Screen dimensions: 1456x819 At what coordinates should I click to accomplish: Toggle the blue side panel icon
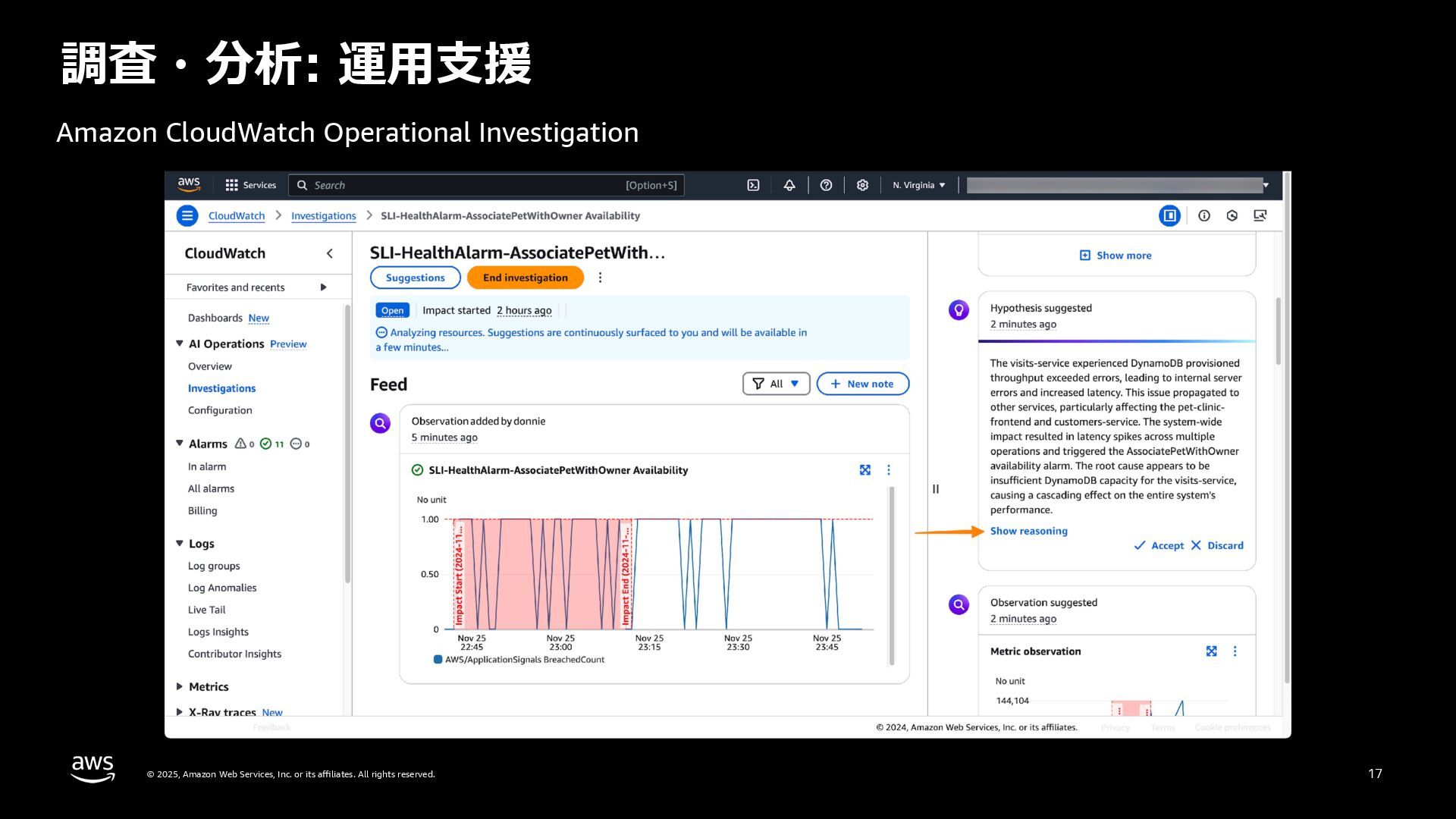click(1169, 216)
